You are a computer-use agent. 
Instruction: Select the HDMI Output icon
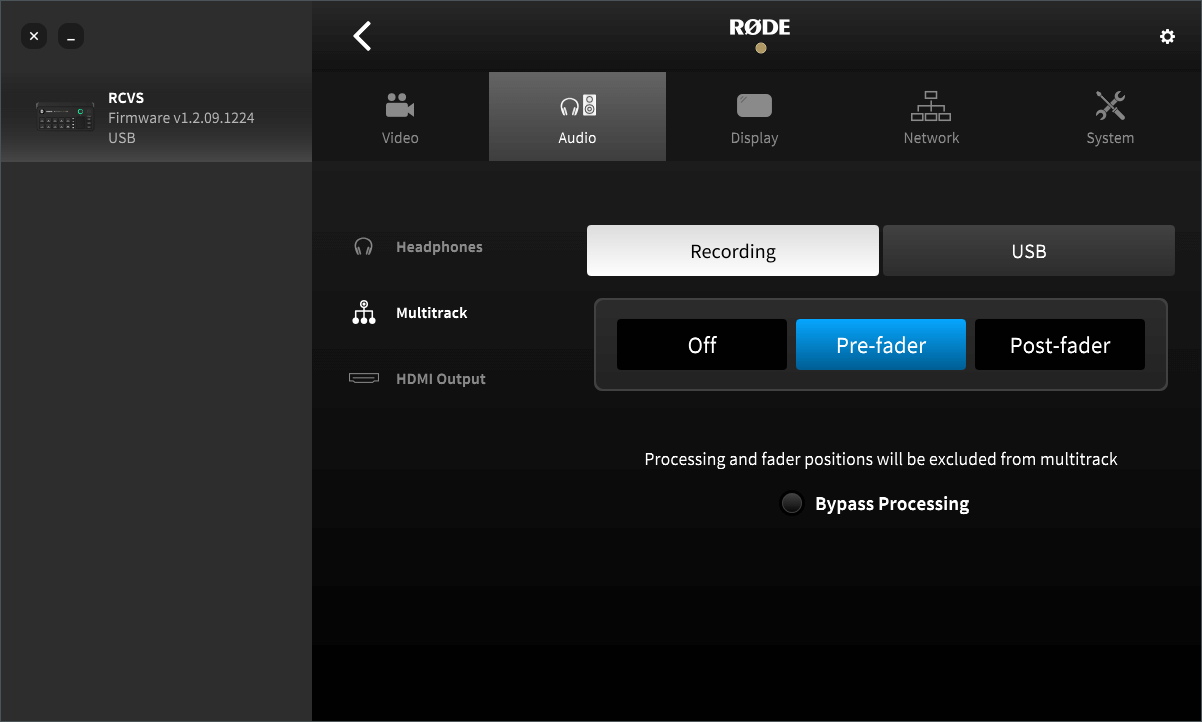(364, 378)
